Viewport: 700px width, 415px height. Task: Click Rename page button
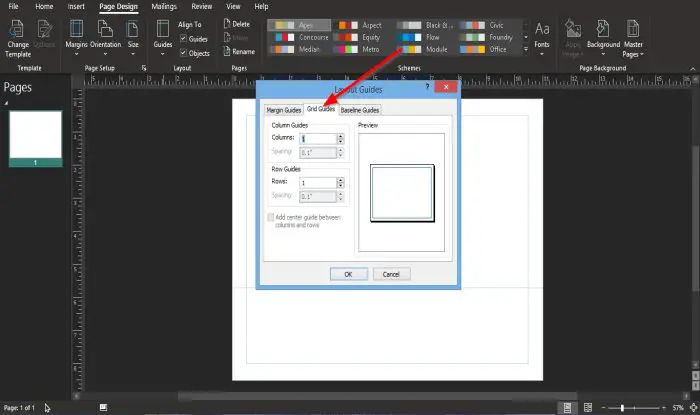coord(239,52)
